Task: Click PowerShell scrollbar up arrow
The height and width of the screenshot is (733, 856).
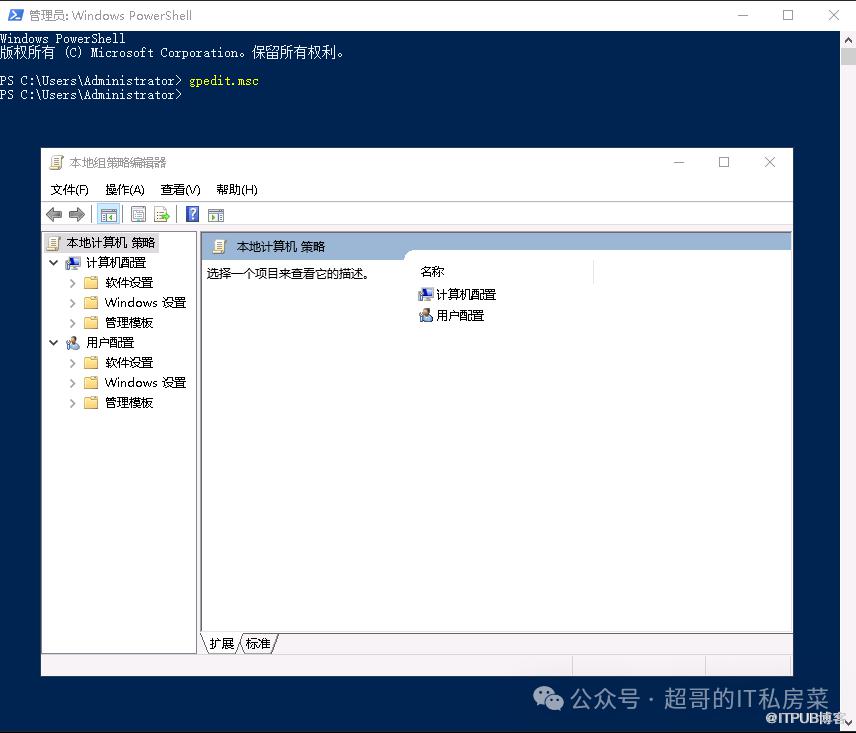Action: pyautogui.click(x=848, y=40)
